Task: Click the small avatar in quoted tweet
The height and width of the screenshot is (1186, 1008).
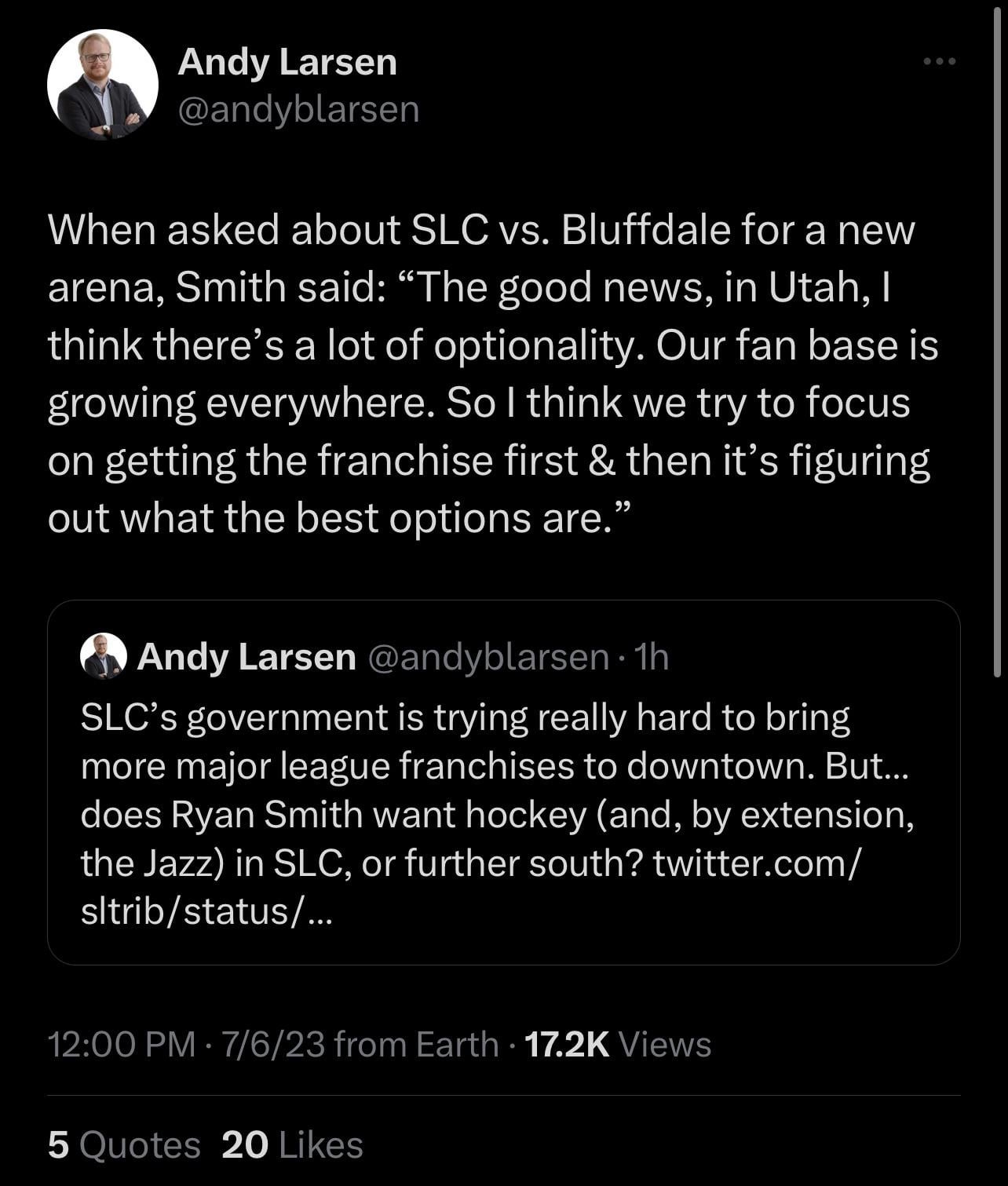Action: tap(103, 656)
